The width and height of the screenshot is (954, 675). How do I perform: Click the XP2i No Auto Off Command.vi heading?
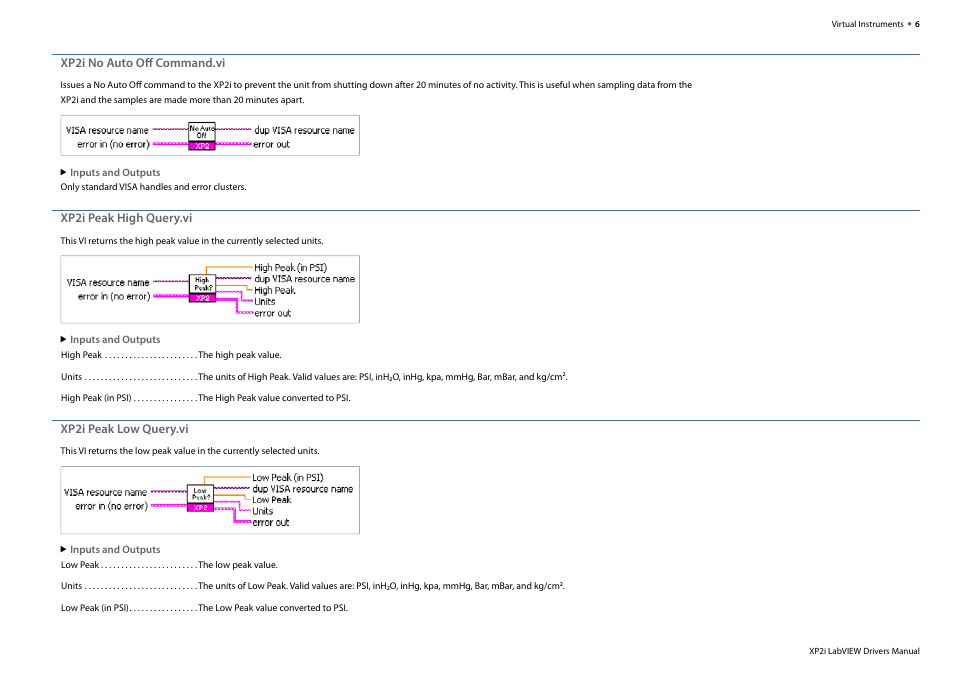142,63
